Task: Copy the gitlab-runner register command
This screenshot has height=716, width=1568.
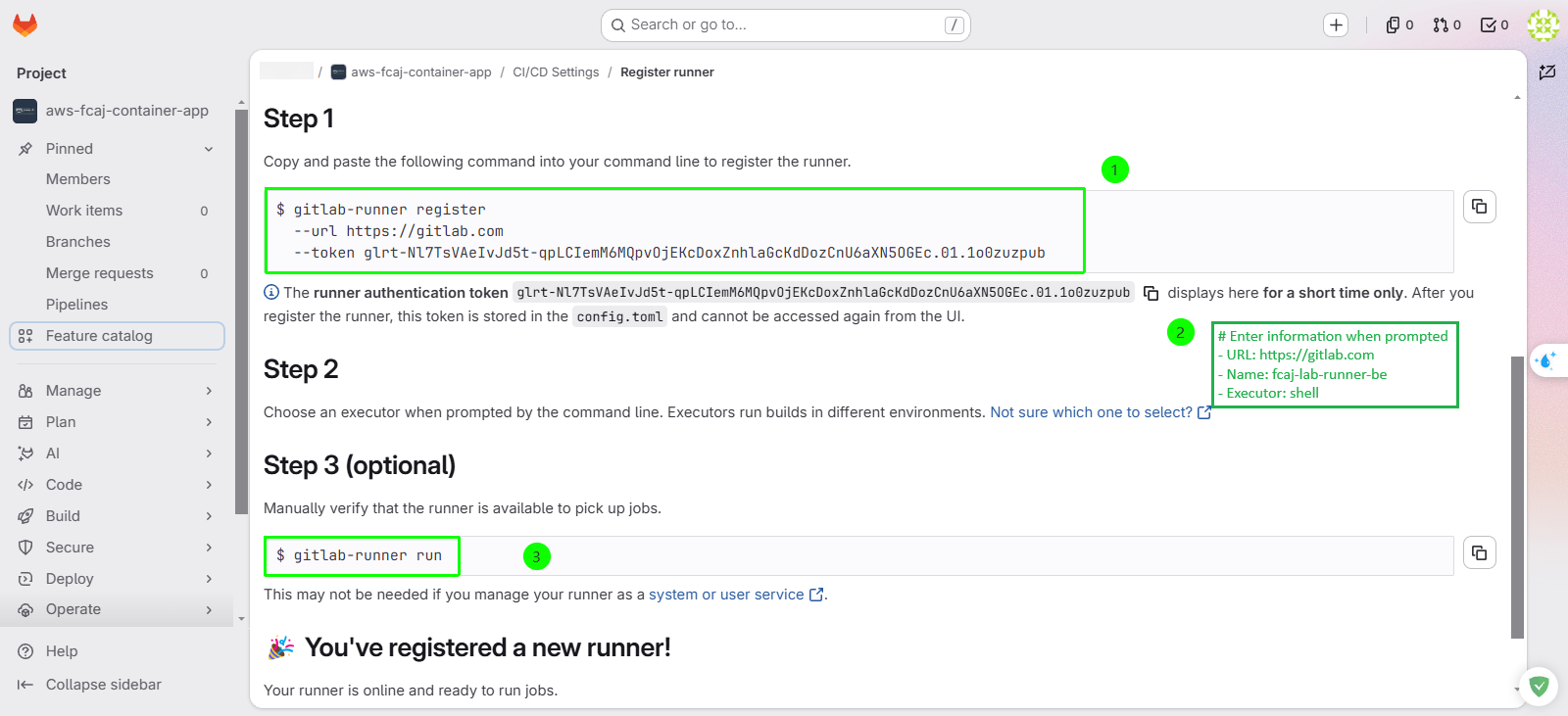Action: point(1480,207)
